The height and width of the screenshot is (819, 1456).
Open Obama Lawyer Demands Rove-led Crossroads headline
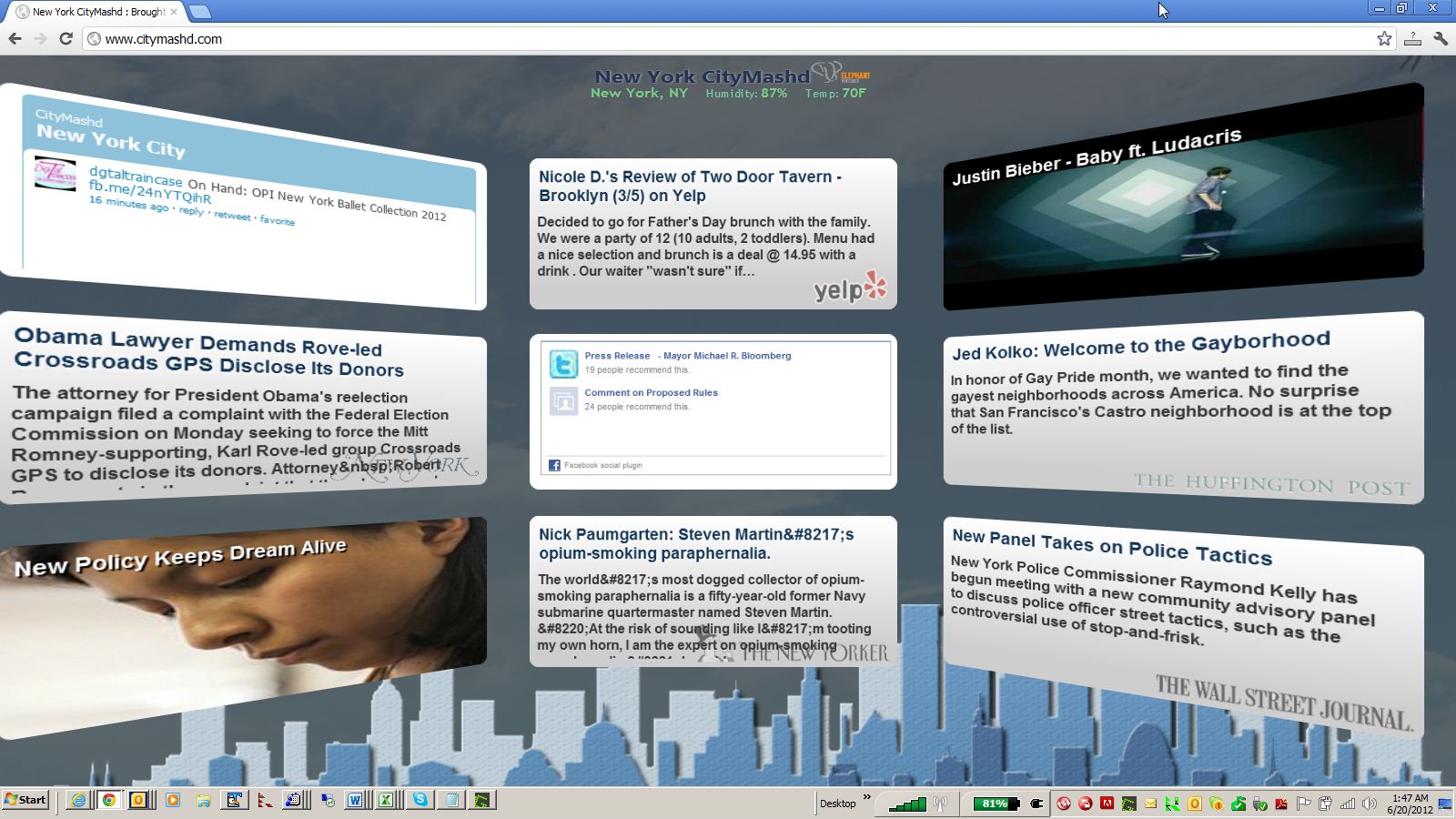click(209, 352)
